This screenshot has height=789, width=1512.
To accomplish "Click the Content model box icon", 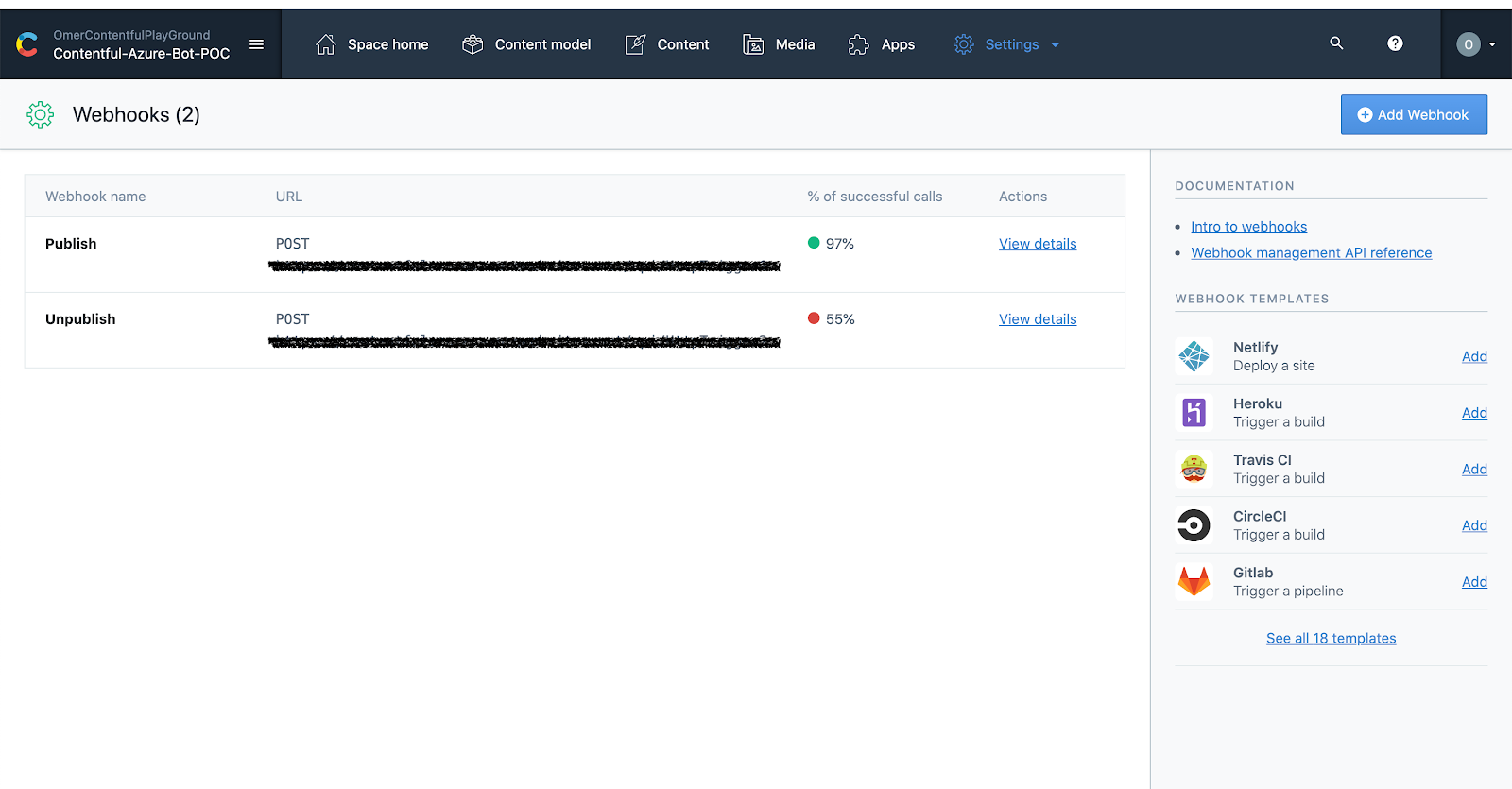I will pos(472,44).
